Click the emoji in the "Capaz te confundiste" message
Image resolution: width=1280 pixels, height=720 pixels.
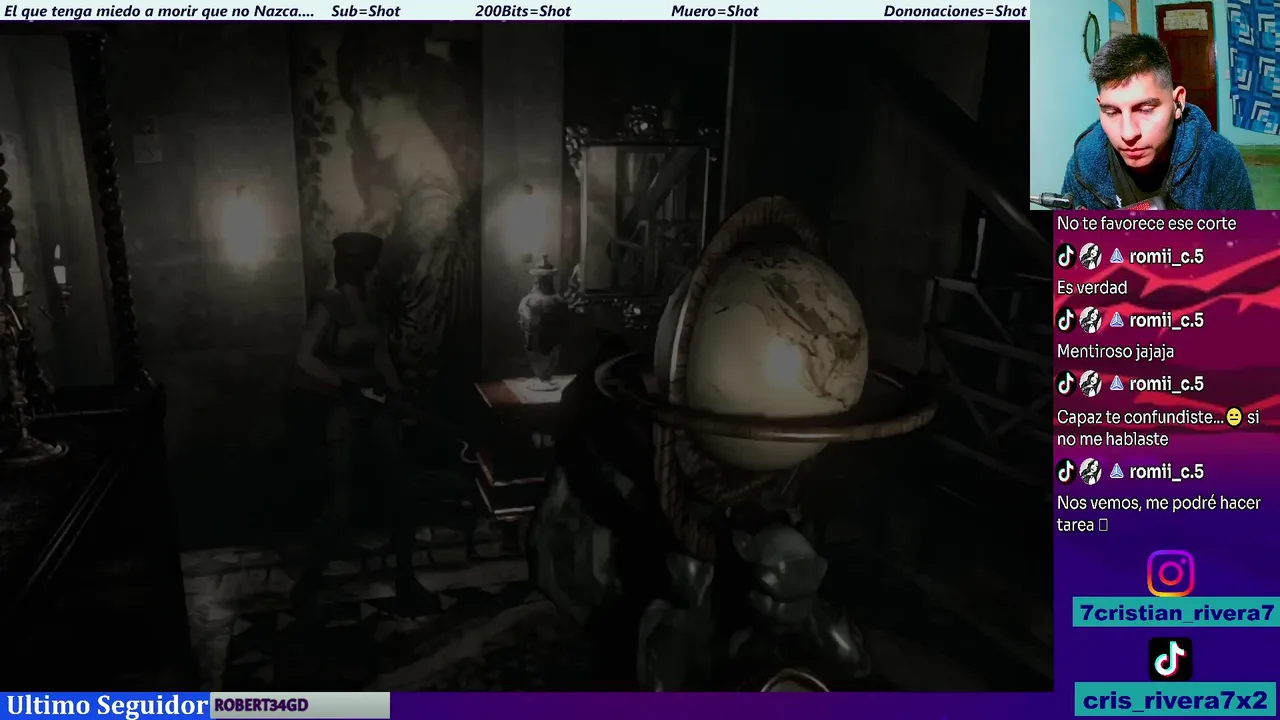tap(1233, 417)
